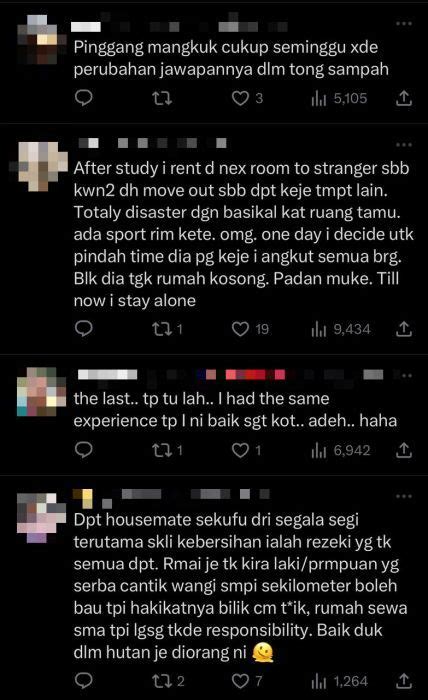Screen dimensions: 428x700
Task: View analytics showing 9,434 views
Action: (x=341, y=329)
